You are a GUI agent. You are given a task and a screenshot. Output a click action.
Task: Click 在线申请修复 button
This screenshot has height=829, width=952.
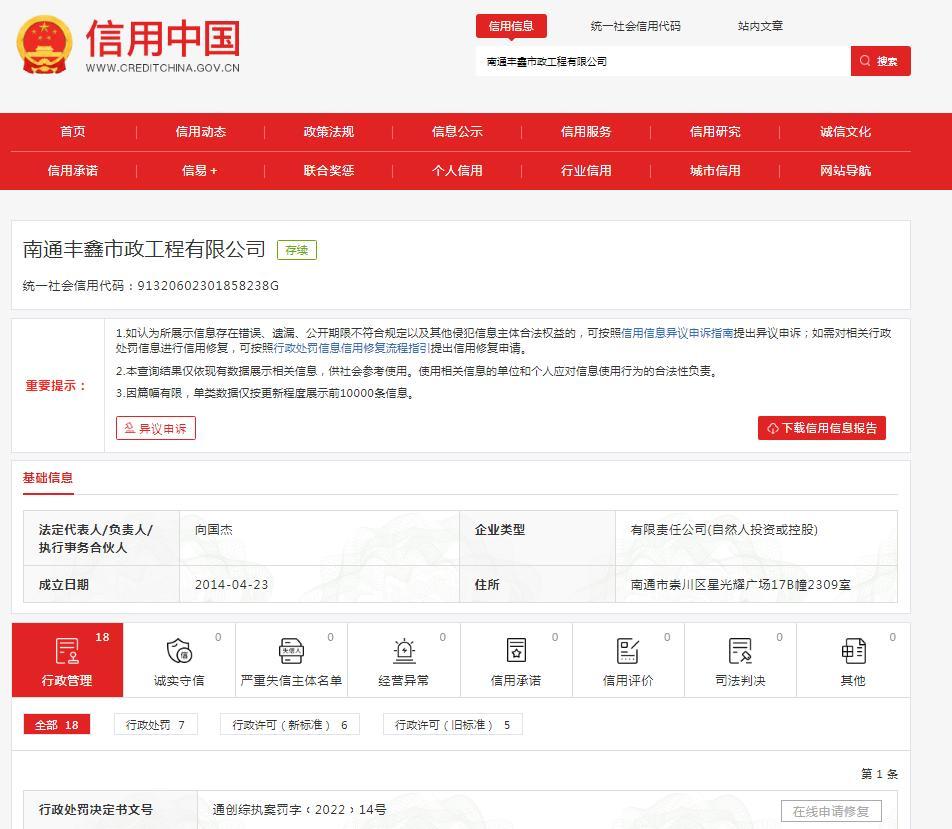(831, 811)
